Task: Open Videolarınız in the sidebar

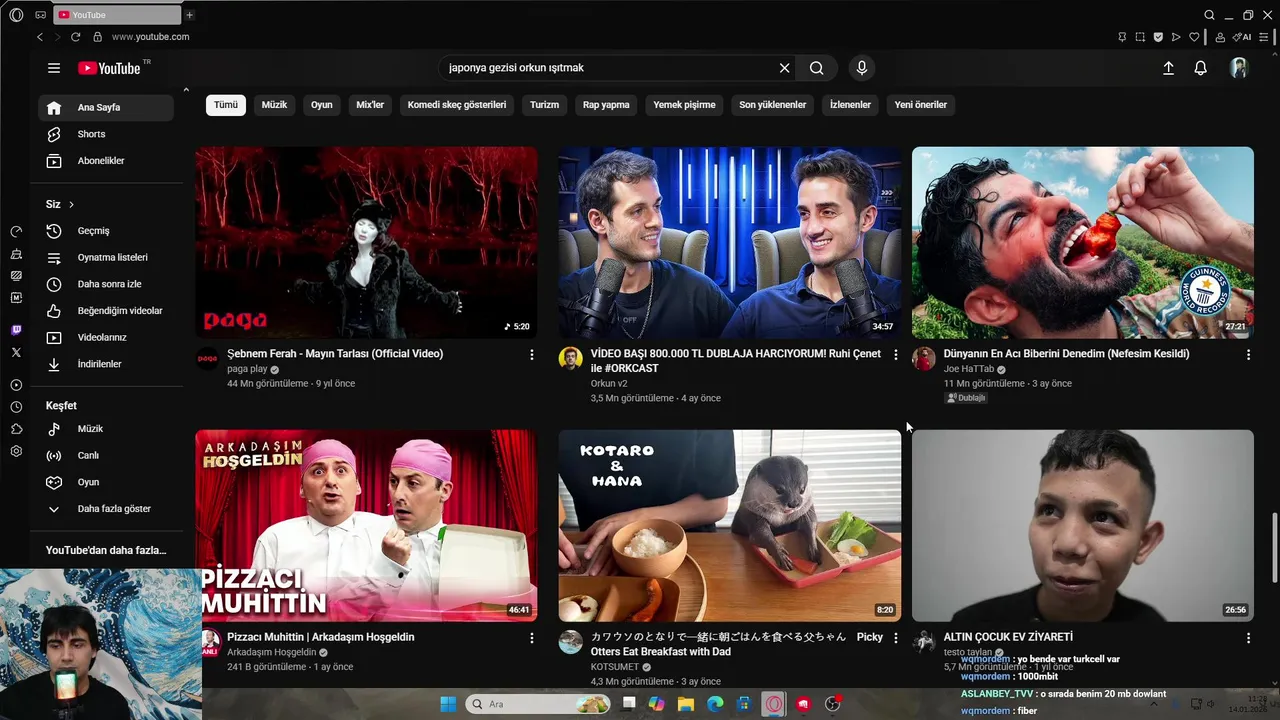Action: point(106,337)
